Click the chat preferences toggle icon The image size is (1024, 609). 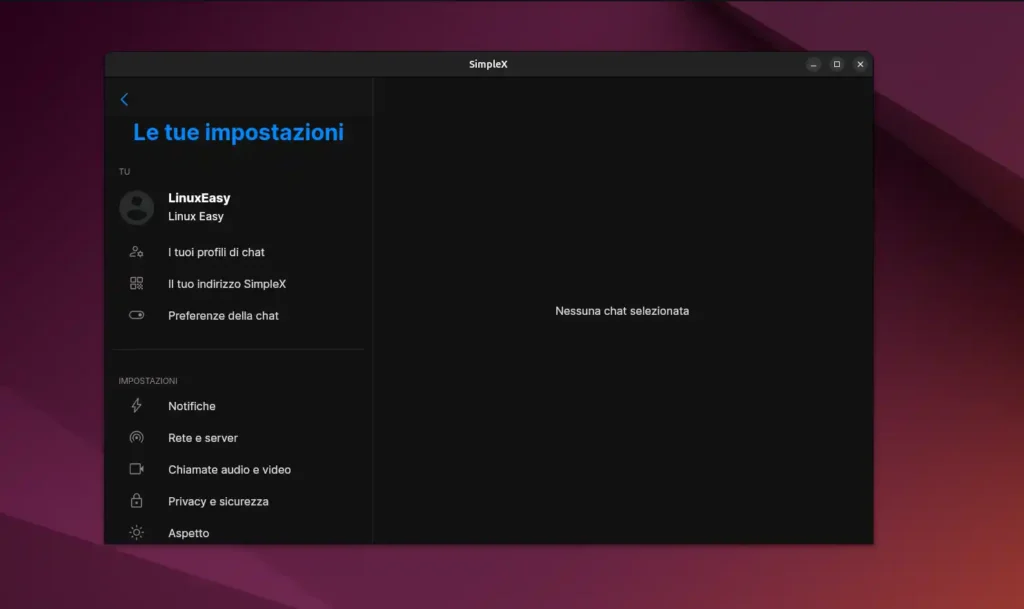136,315
